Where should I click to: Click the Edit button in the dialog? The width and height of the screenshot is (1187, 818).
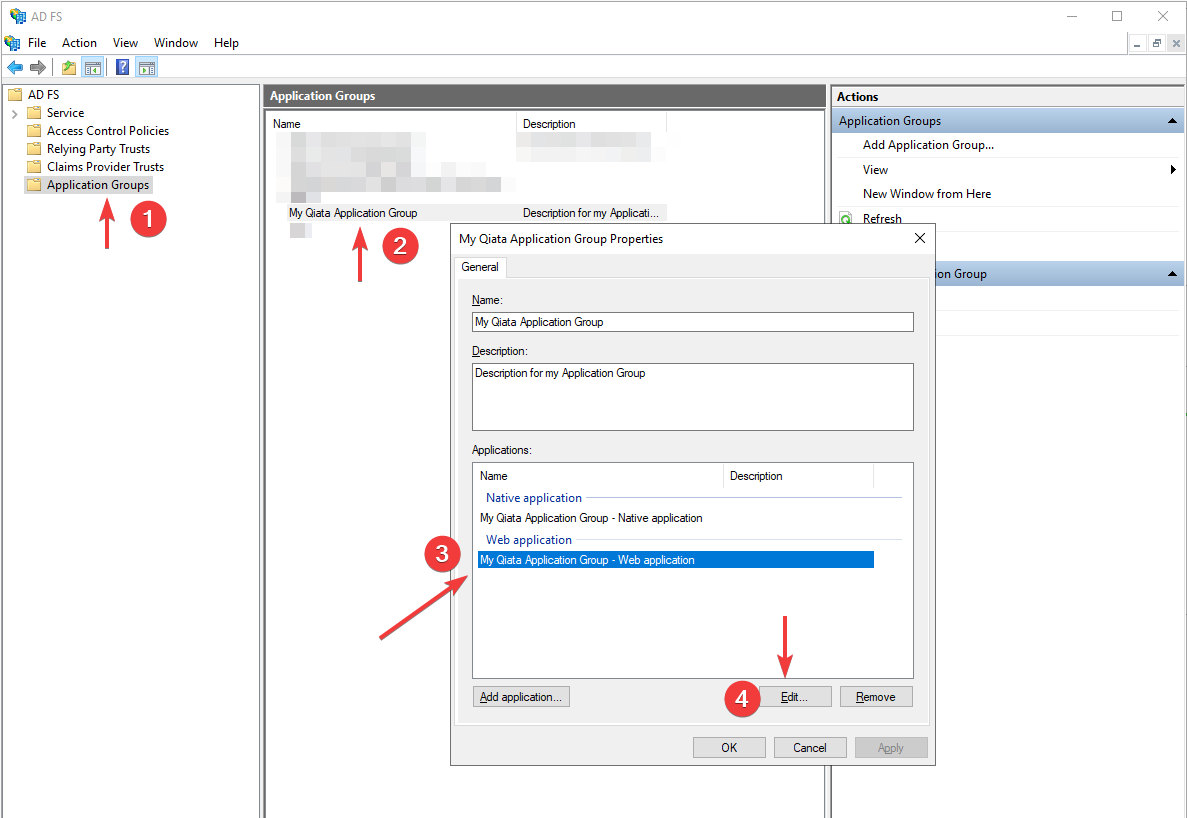tap(796, 696)
